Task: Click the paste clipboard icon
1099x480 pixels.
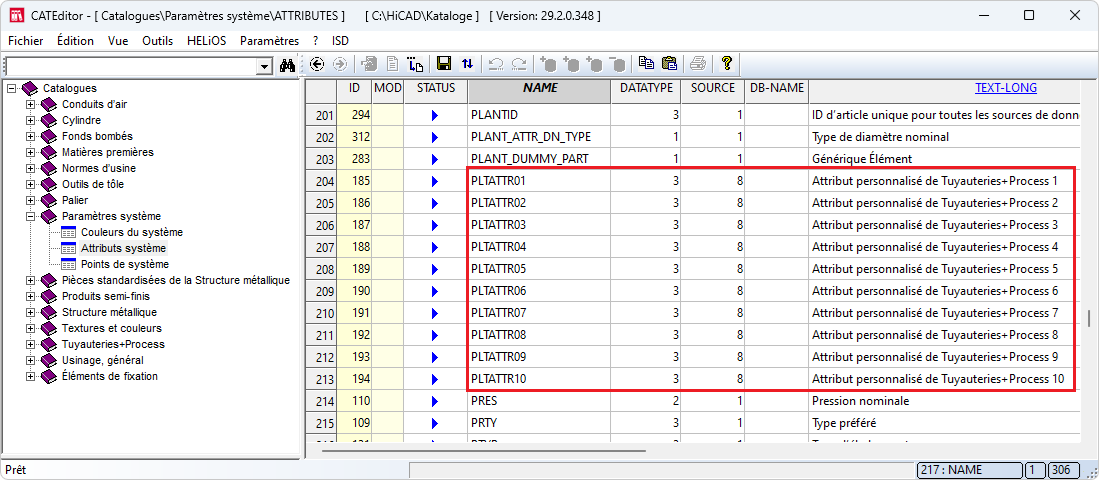Action: (669, 64)
